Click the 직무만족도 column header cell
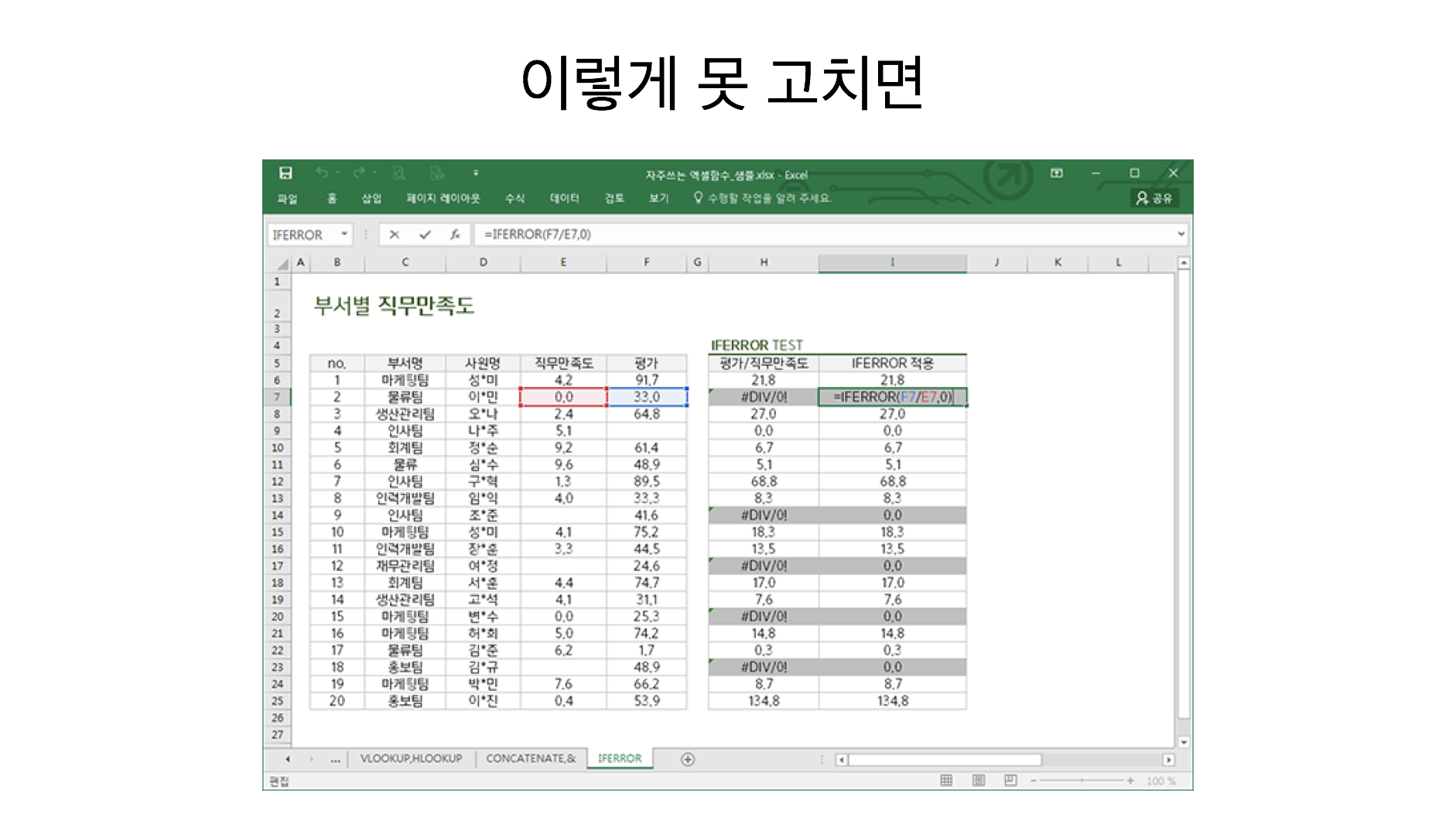The image size is (1456, 814). point(564,363)
